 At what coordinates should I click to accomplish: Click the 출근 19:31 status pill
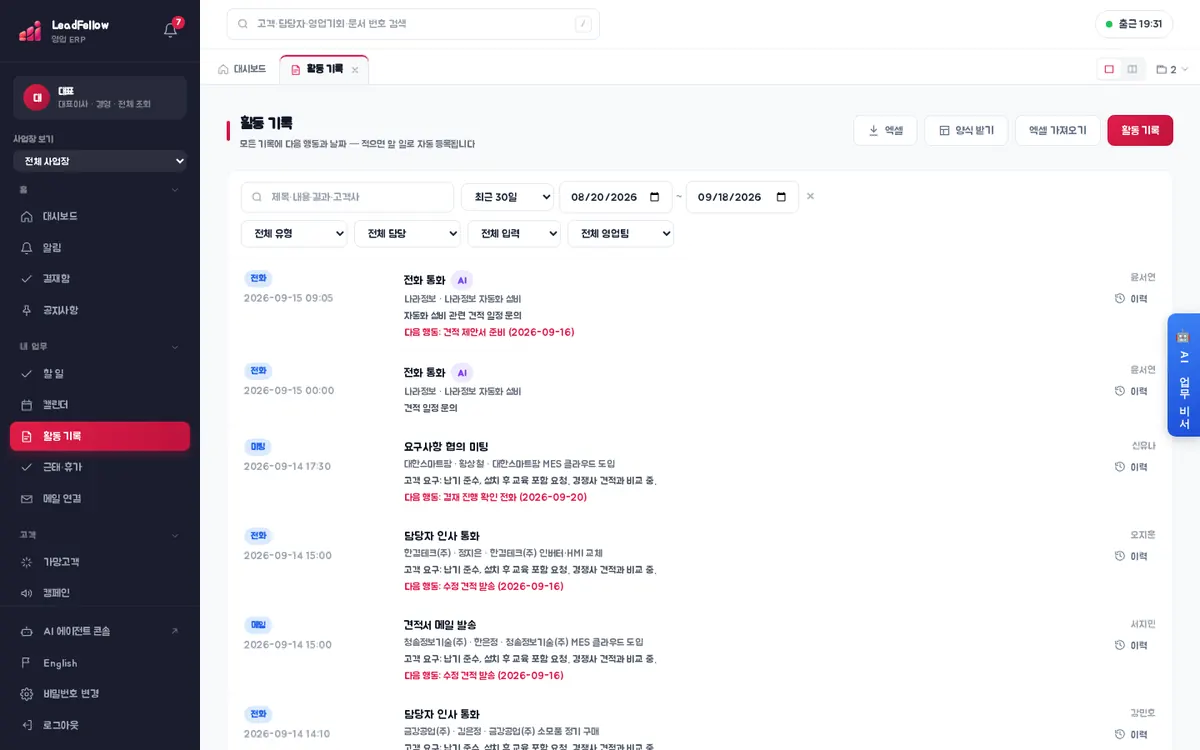pyautogui.click(x=1134, y=24)
